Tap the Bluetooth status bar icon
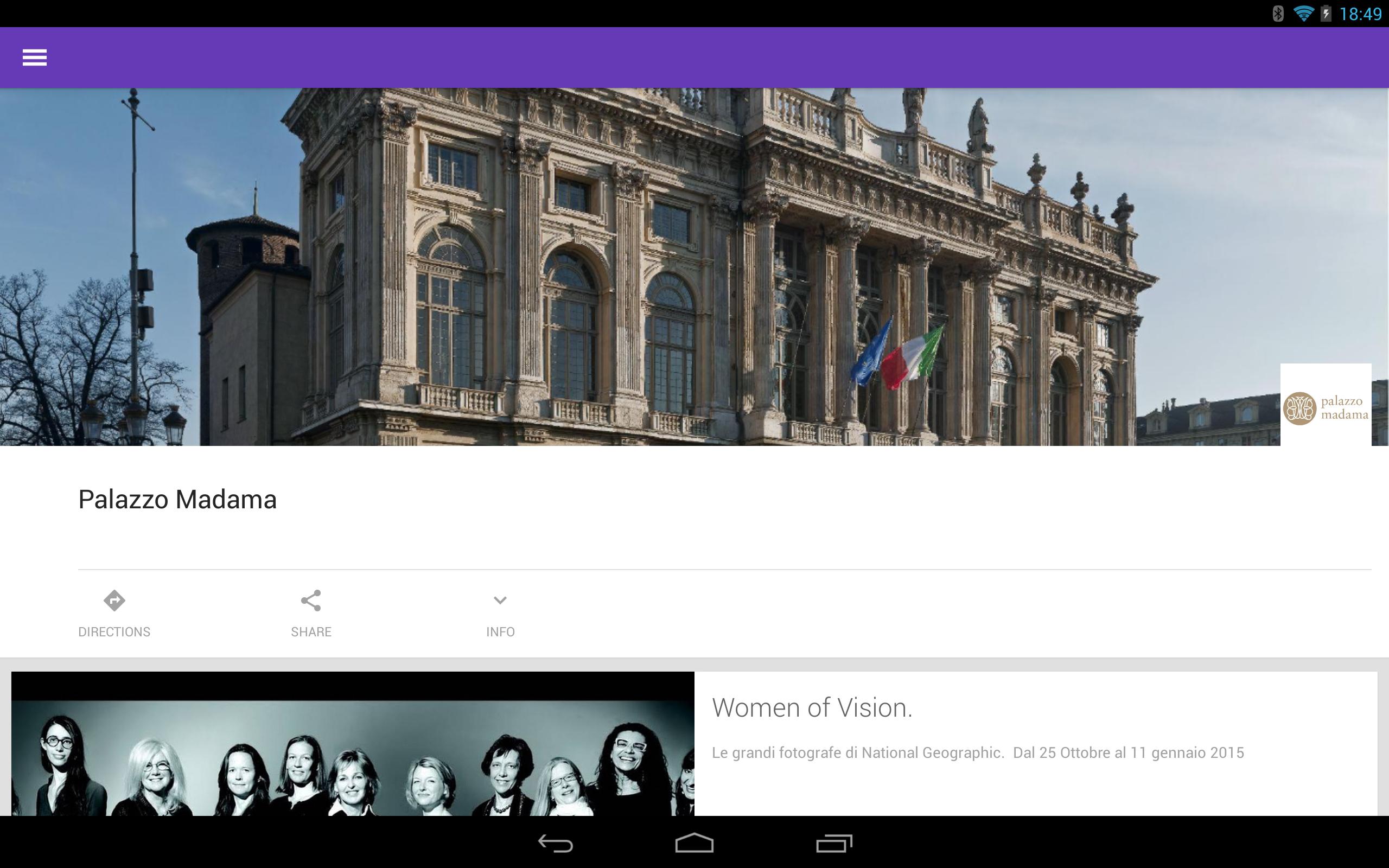Image resolution: width=1389 pixels, height=868 pixels. (x=1278, y=14)
